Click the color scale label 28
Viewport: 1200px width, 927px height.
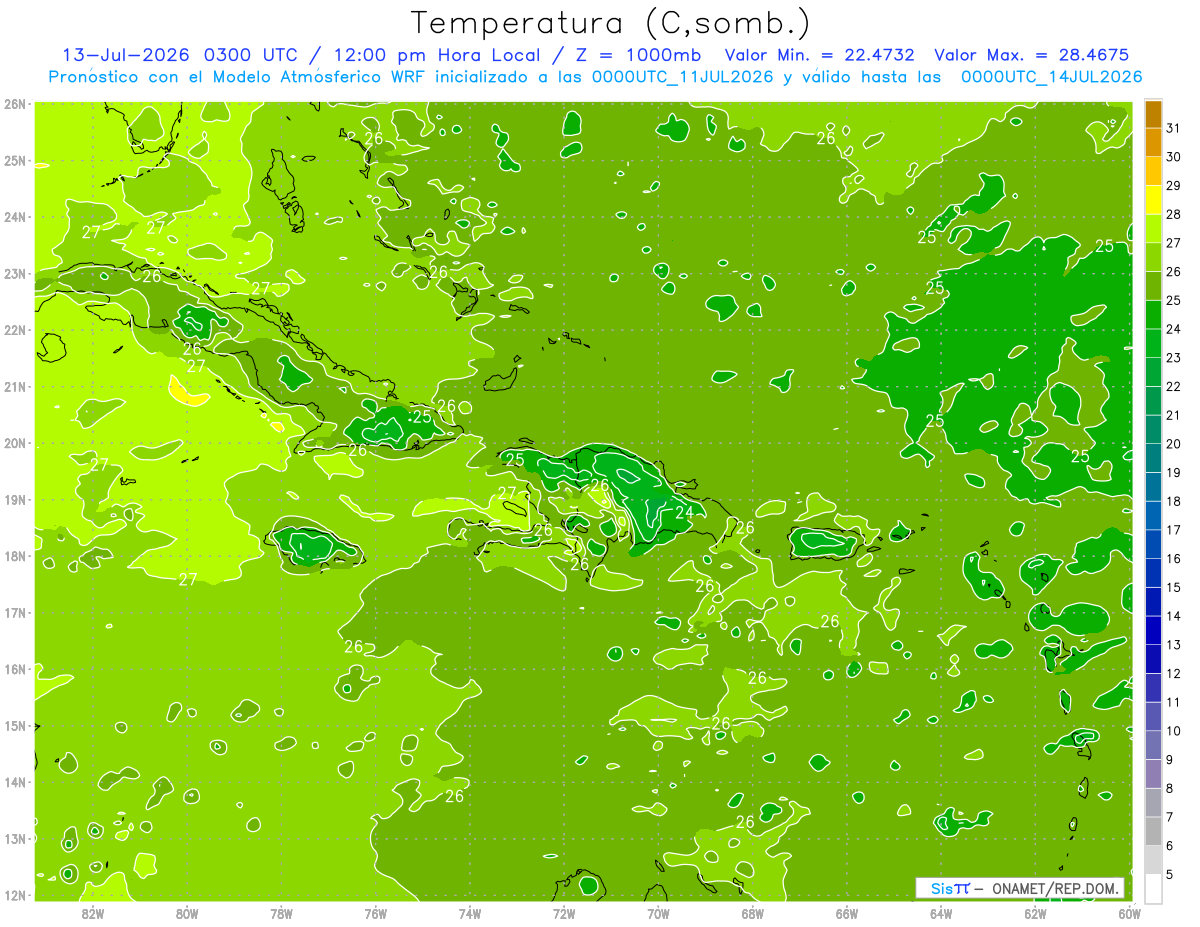(1174, 214)
